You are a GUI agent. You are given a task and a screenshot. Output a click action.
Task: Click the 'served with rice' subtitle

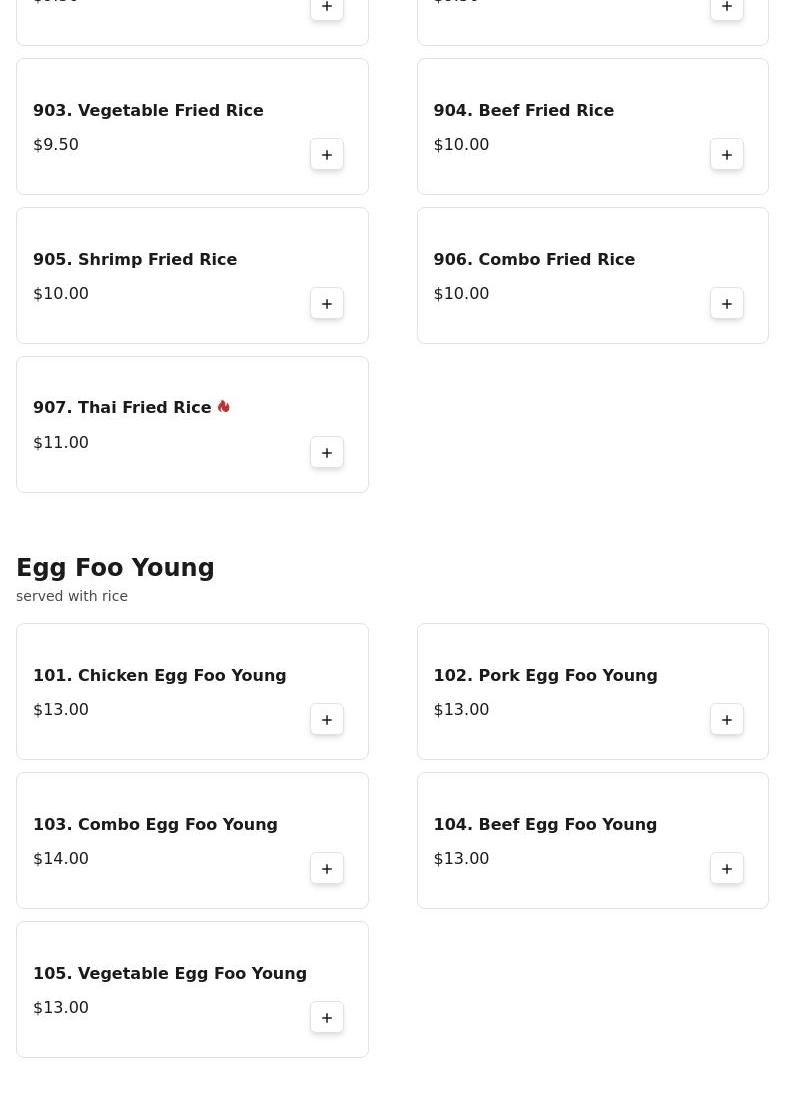pyautogui.click(x=72, y=596)
